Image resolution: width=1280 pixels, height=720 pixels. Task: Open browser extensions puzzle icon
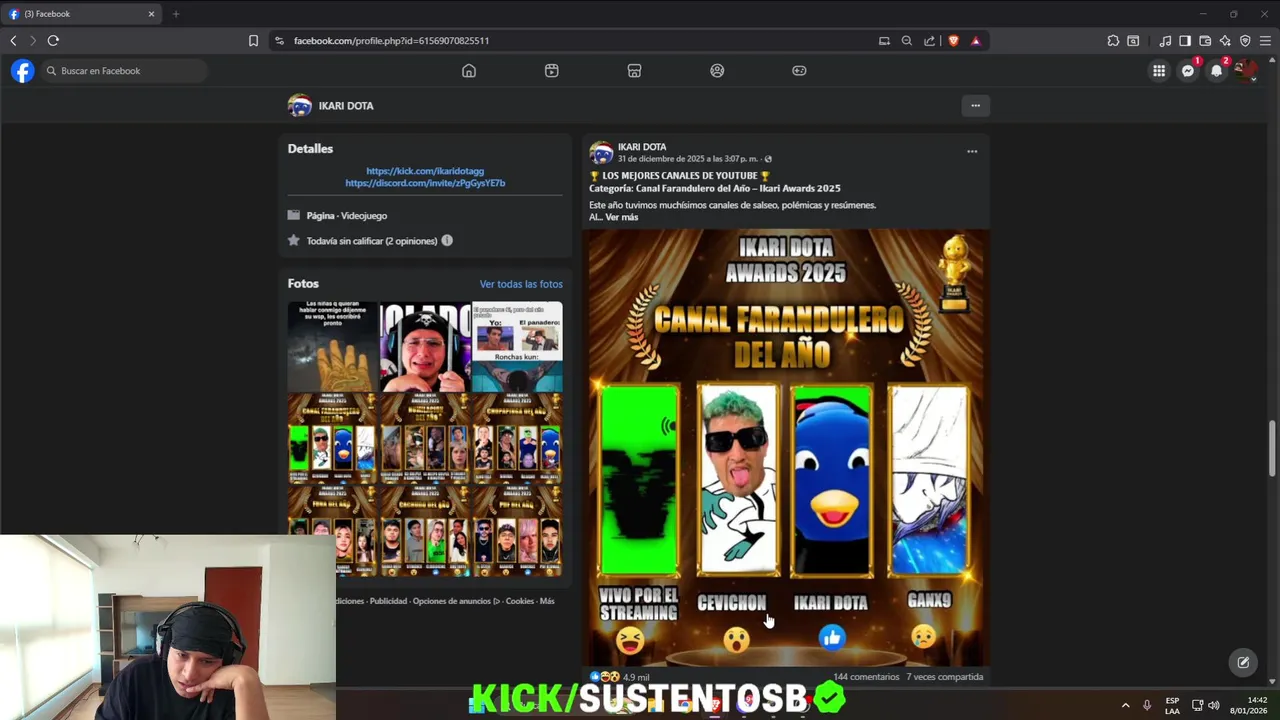1113,41
